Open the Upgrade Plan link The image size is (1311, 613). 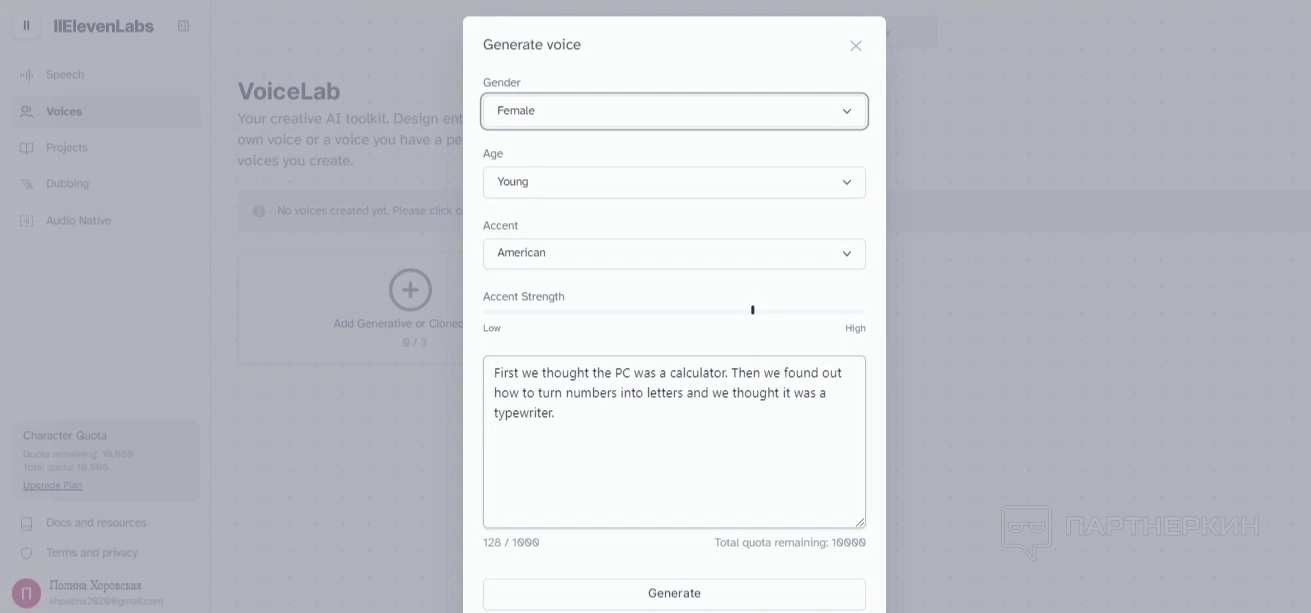pyautogui.click(x=53, y=486)
